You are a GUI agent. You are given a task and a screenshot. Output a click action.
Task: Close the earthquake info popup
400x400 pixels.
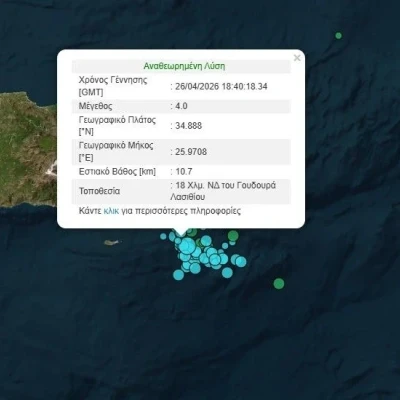pos(297,58)
